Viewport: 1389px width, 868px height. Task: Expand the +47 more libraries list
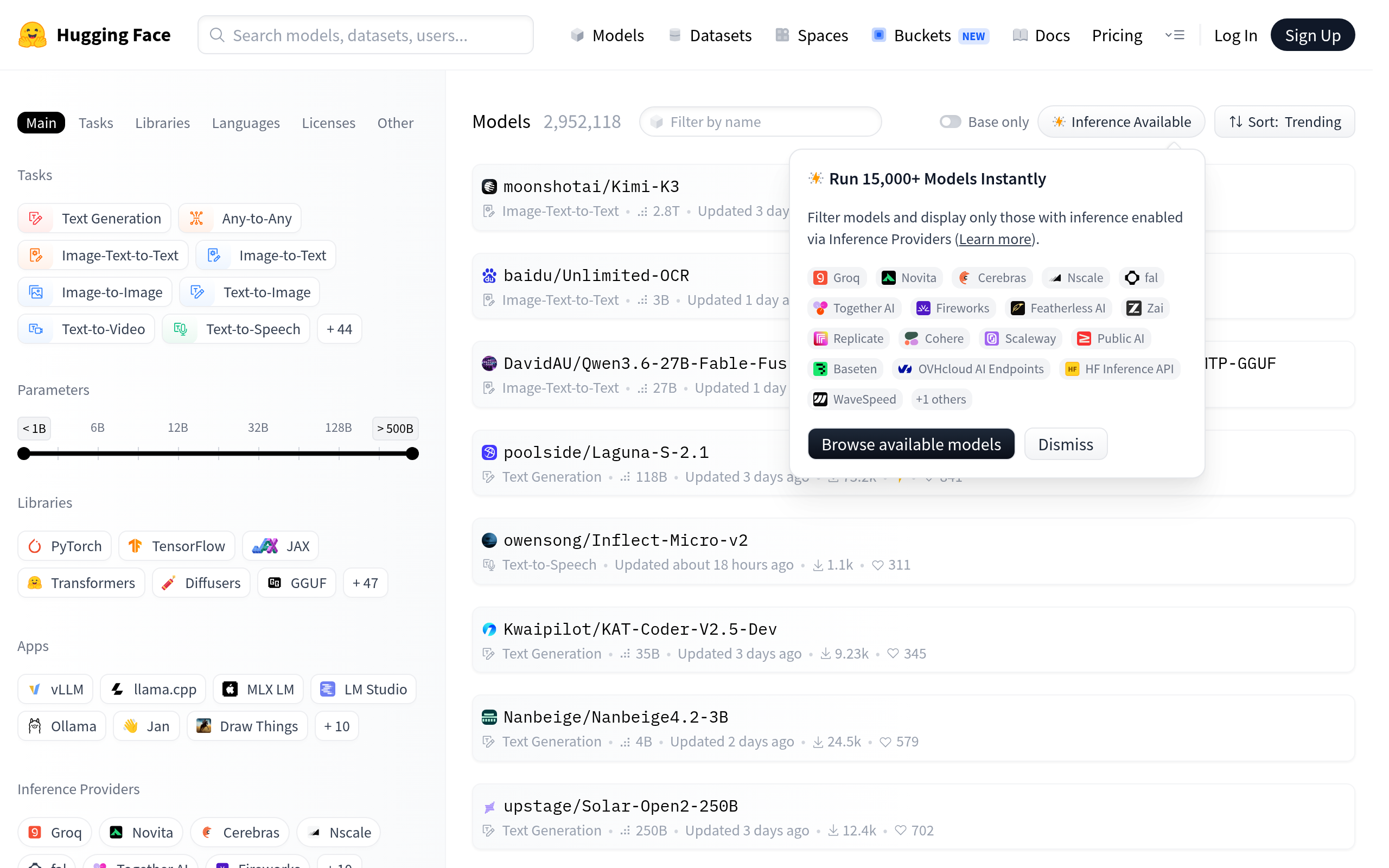coord(365,583)
